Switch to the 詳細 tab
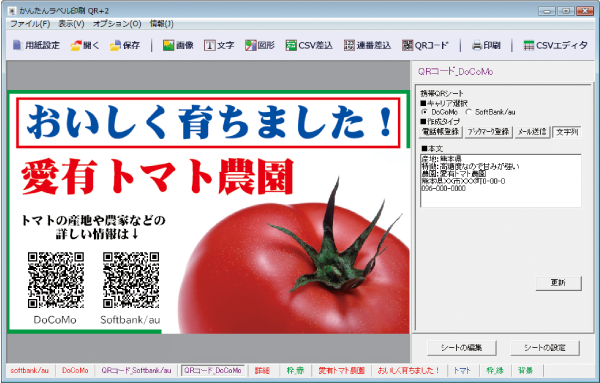 click(262, 371)
